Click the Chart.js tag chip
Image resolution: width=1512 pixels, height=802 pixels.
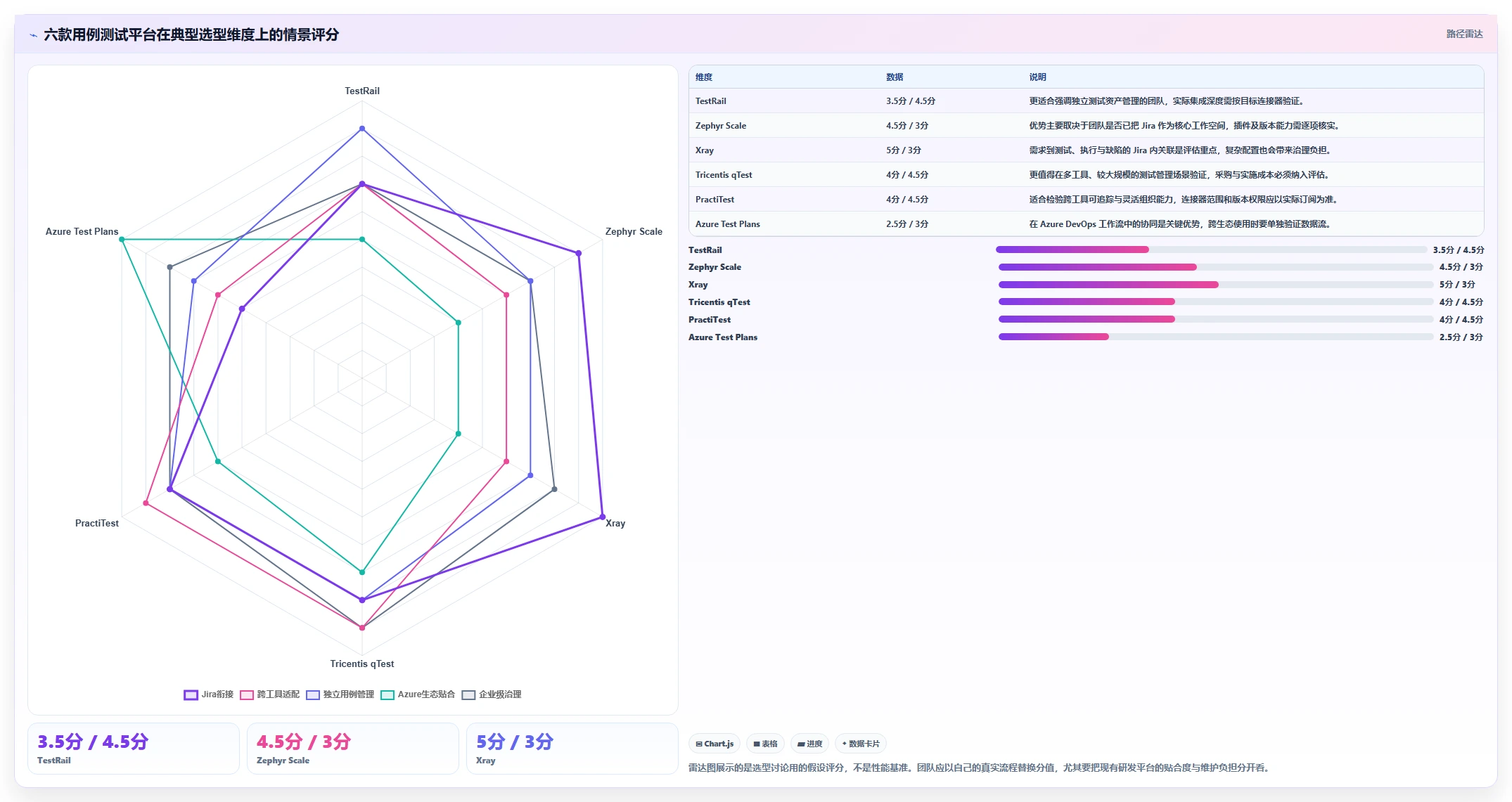(715, 744)
